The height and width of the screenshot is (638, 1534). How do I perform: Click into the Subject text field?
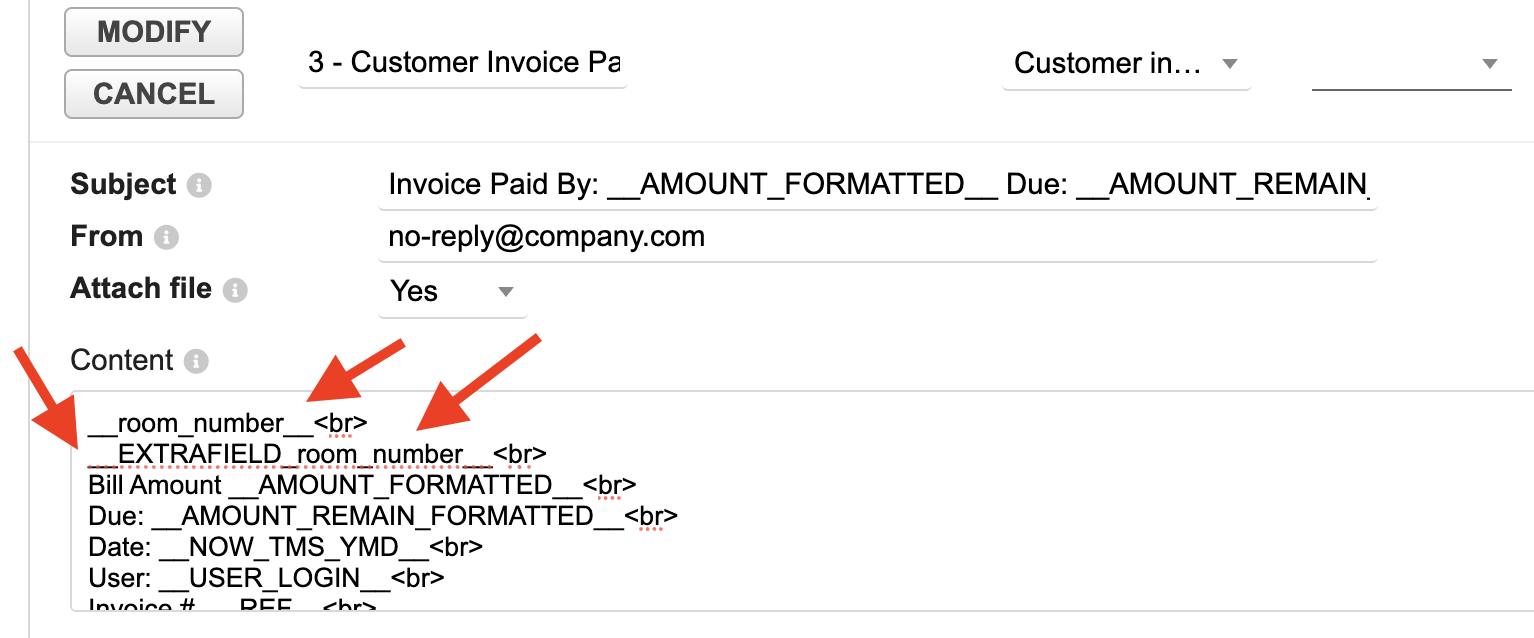click(x=876, y=185)
